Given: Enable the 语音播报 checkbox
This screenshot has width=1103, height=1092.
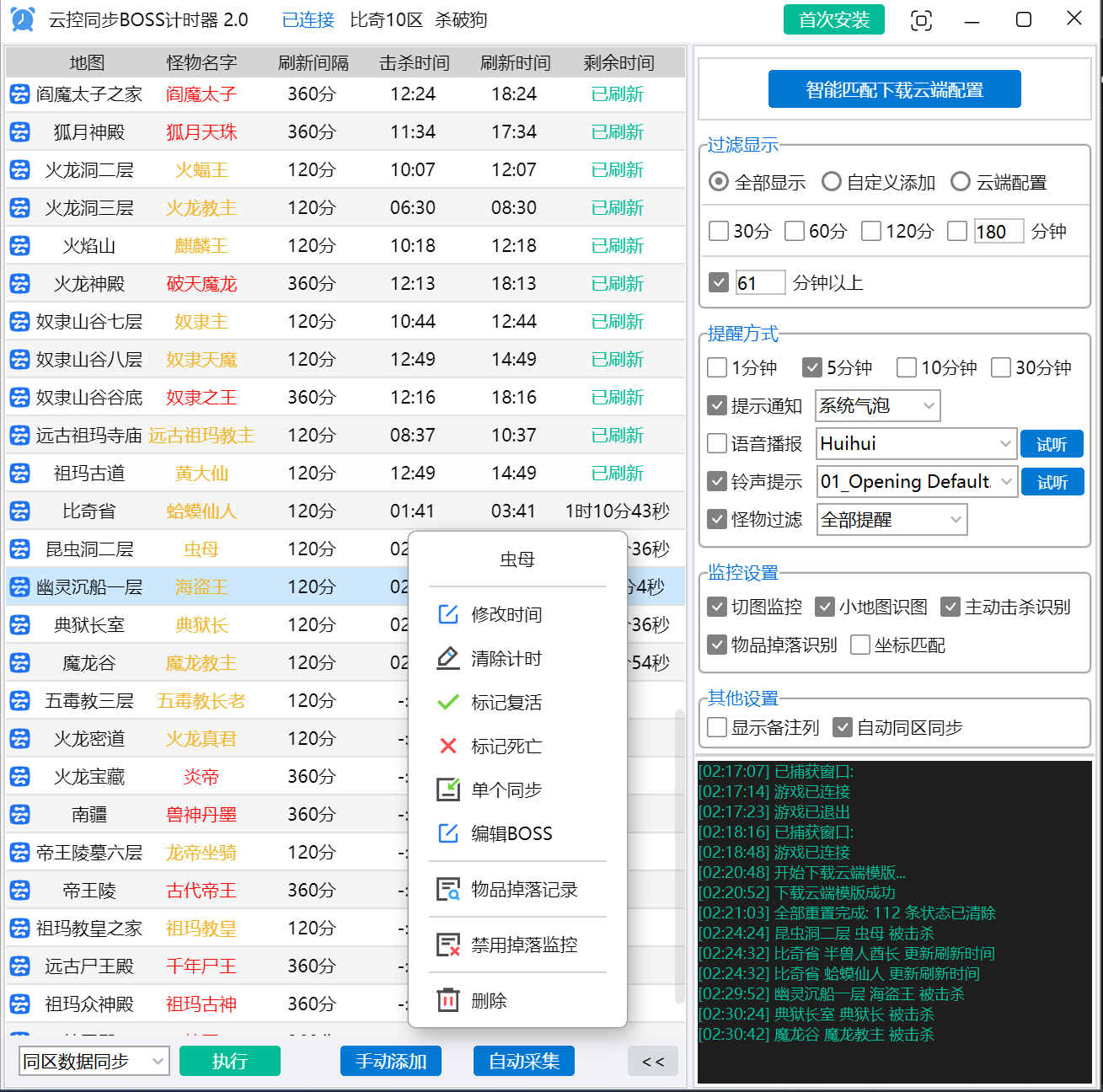Looking at the screenshot, I should [717, 443].
